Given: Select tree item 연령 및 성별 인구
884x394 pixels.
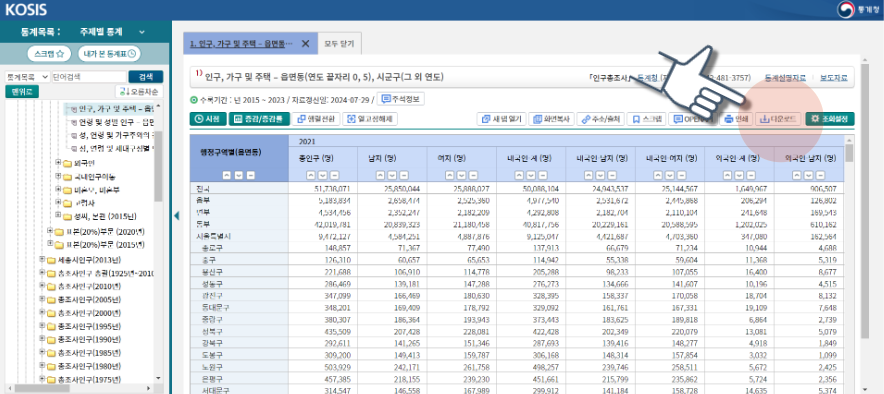Looking at the screenshot, I should 117,122.
